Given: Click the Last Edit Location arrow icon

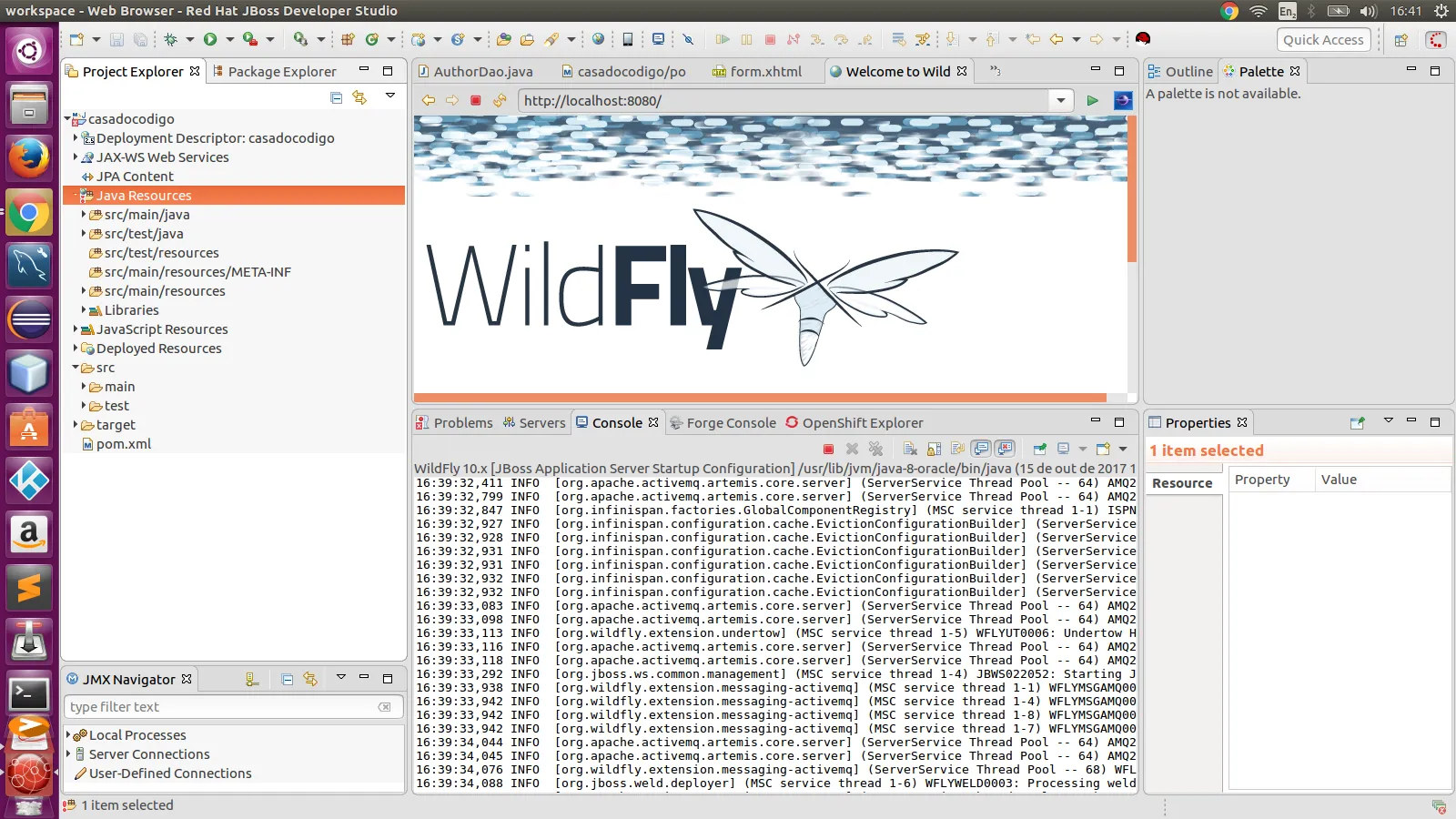Looking at the screenshot, I should click(1033, 39).
